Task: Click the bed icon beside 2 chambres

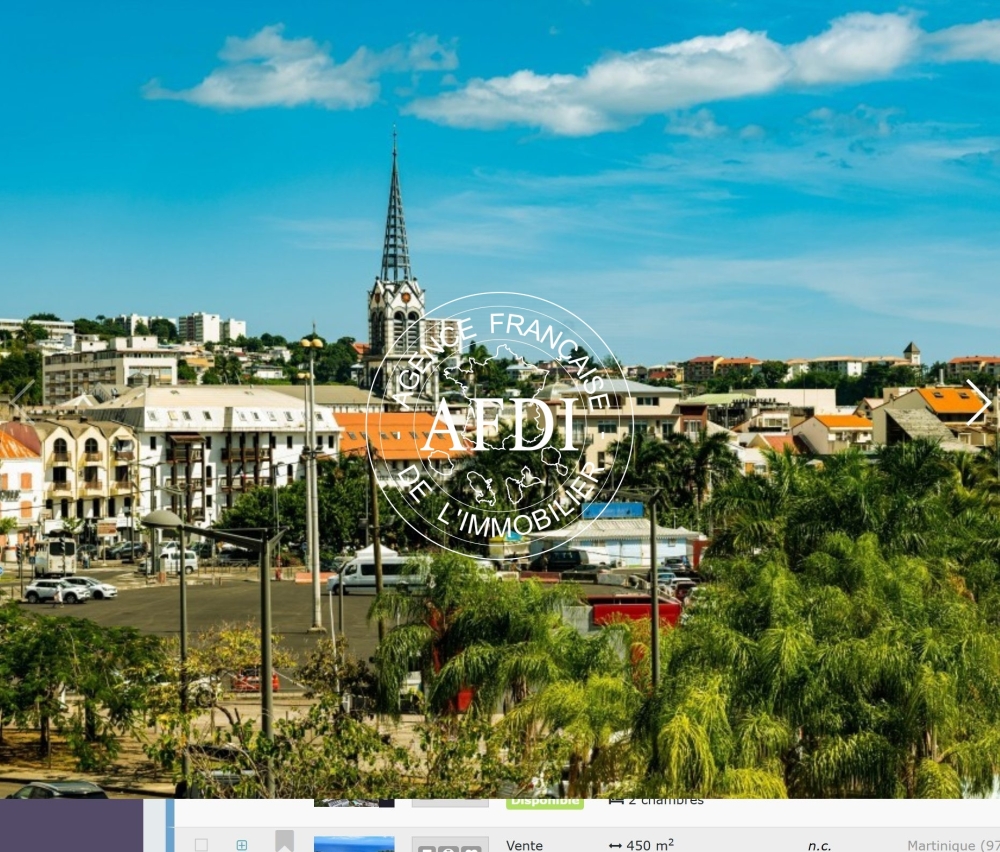Action: (616, 800)
